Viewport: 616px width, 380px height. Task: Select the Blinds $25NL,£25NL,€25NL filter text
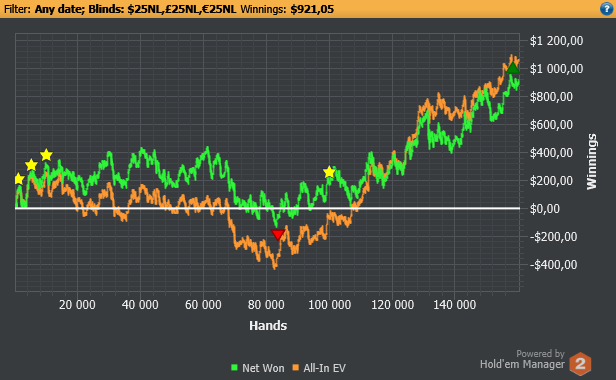162,9
